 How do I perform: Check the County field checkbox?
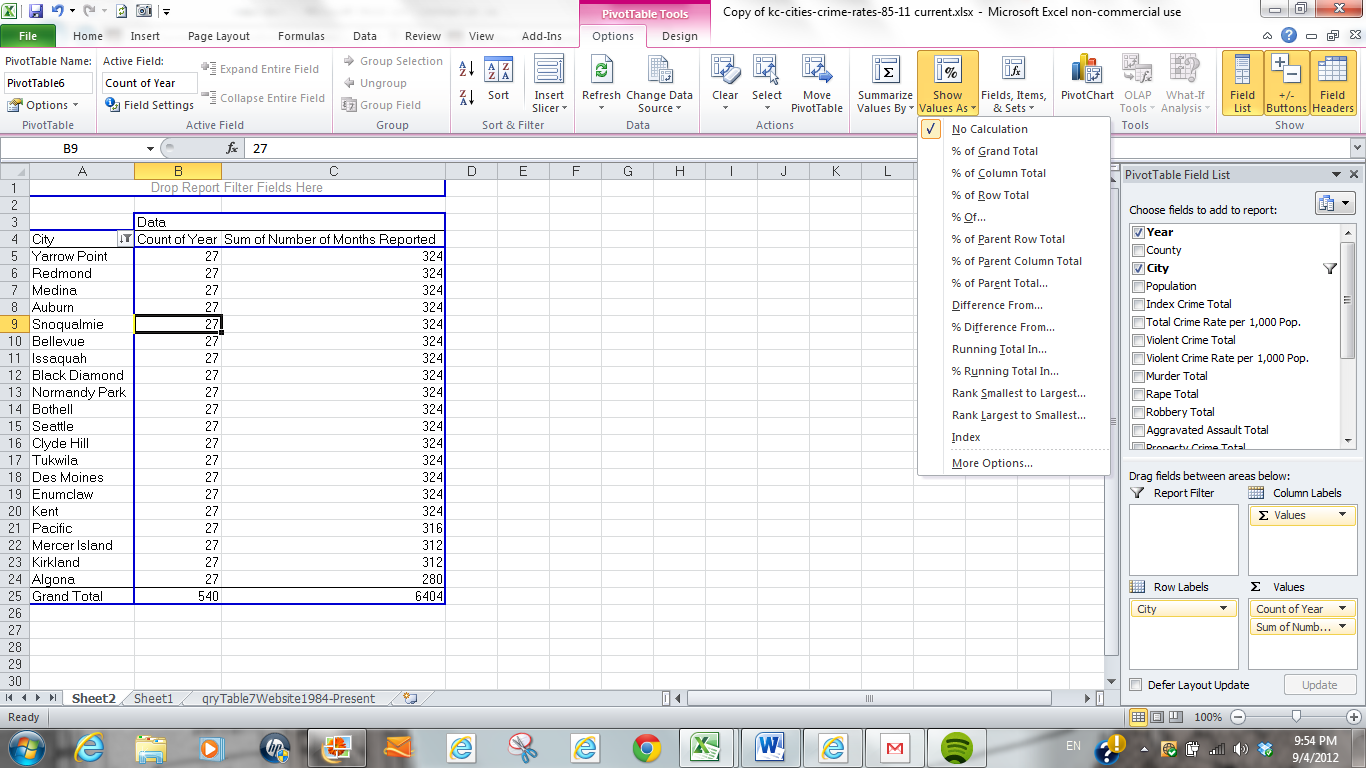point(1138,250)
